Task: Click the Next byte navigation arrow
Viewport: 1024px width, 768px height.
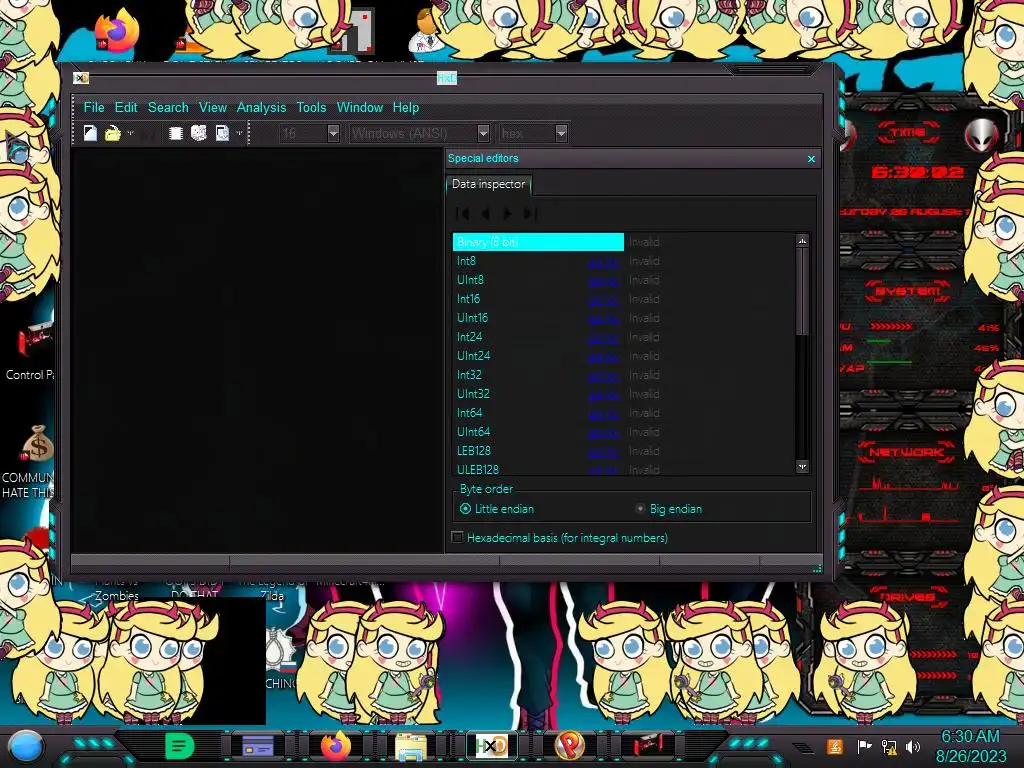Action: click(x=507, y=214)
